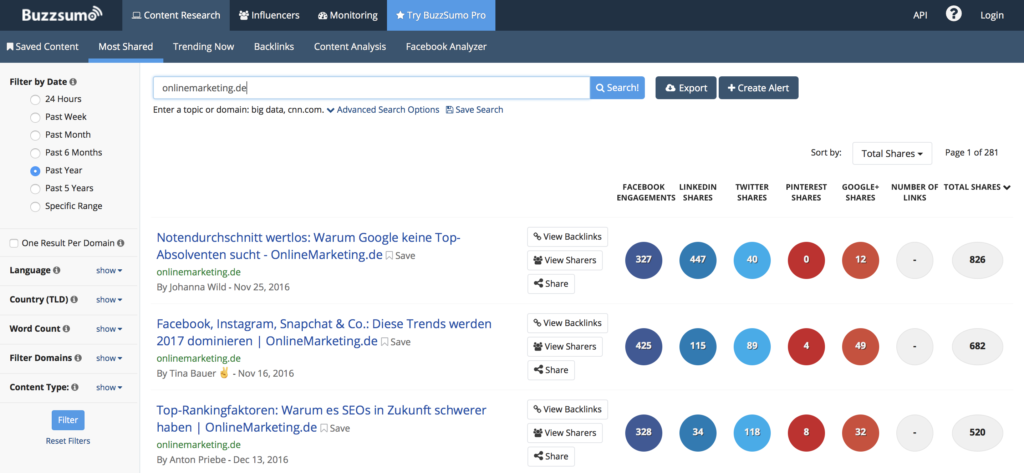Save the Top-Rankingfaktoren article

(x=335, y=429)
